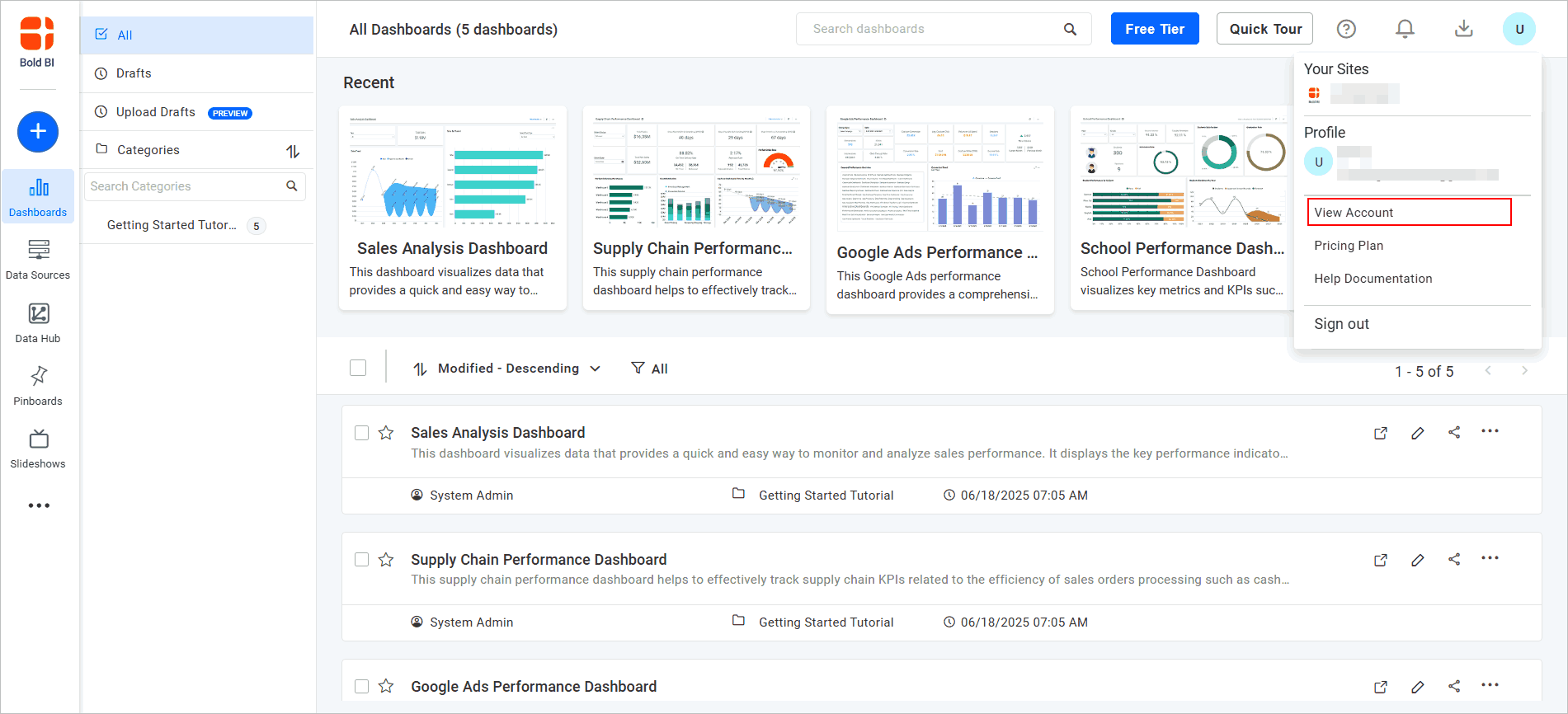Select the Categories heading
Viewport: 1568px width, 714px height.
148,150
